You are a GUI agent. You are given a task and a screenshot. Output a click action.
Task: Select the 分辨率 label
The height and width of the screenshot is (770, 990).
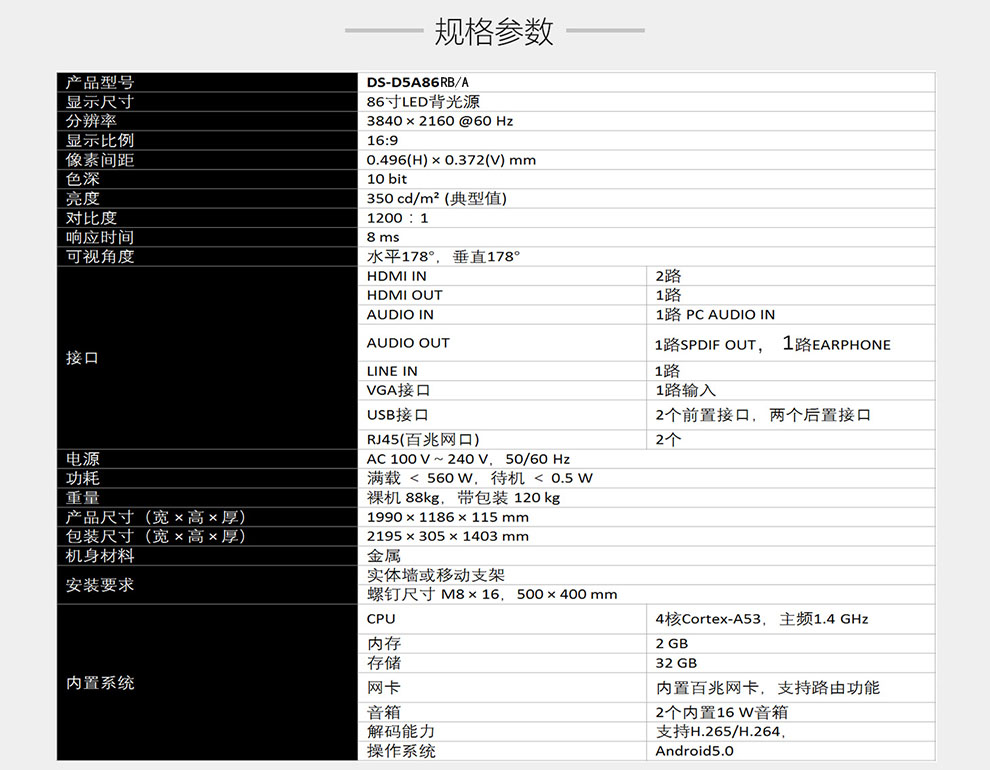click(91, 121)
